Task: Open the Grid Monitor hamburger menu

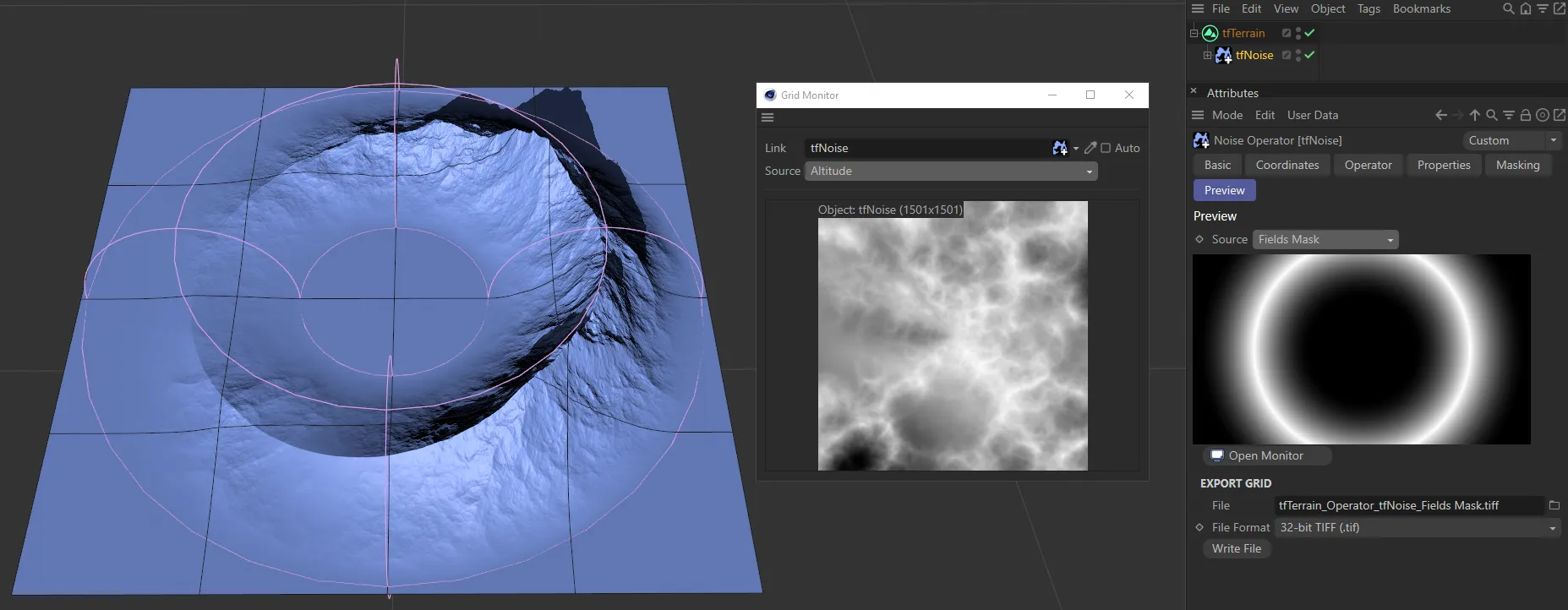Action: tap(768, 117)
